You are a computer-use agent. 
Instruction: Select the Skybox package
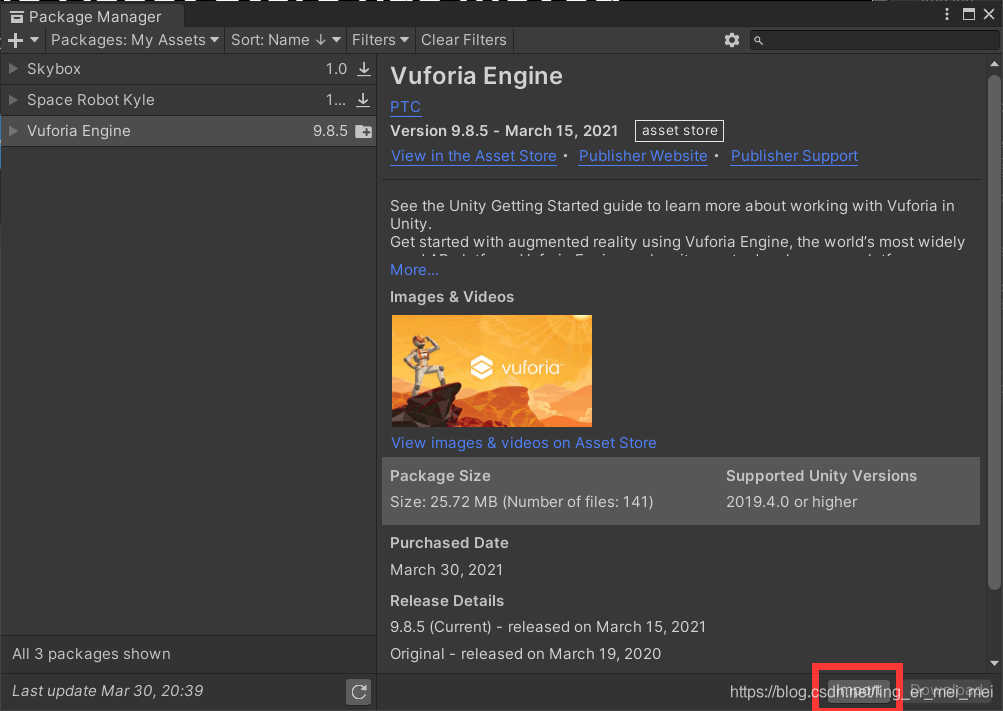pos(188,69)
